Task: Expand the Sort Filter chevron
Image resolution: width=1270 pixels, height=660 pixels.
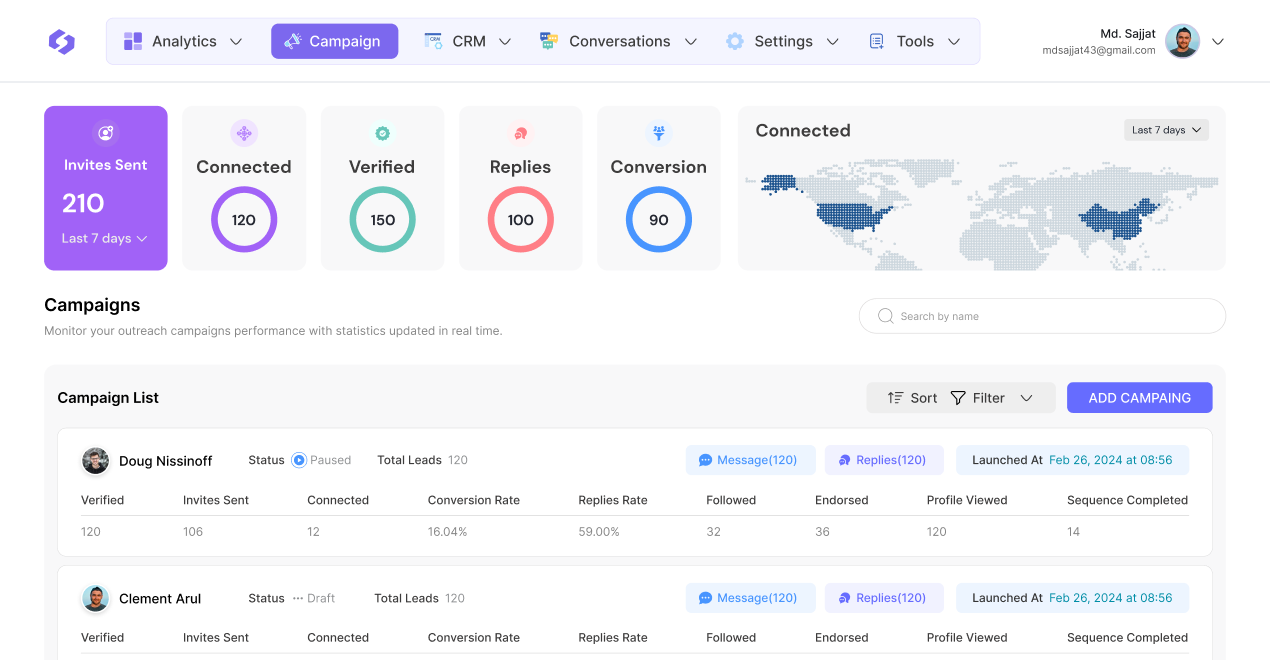Action: [x=1026, y=398]
